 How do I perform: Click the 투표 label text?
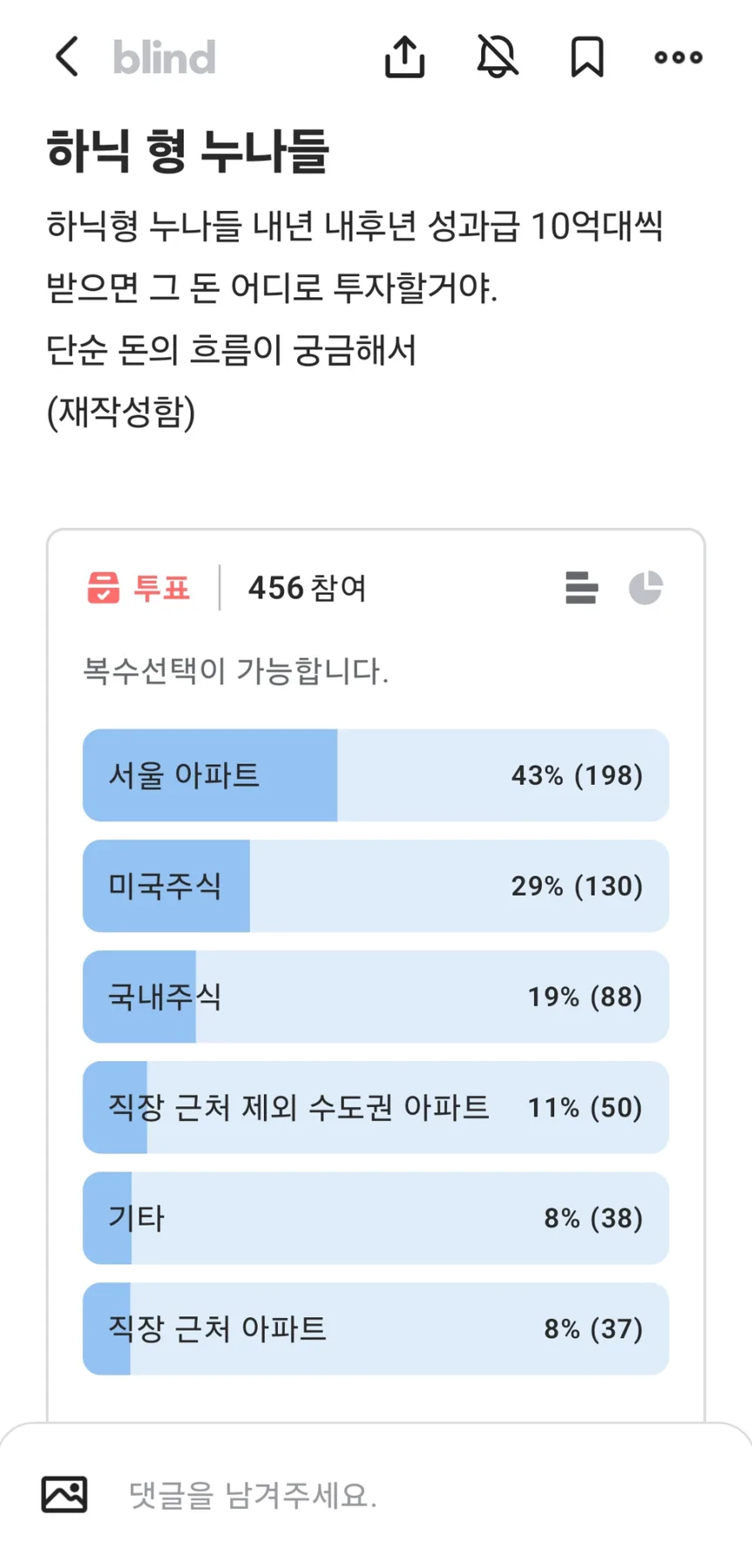[162, 588]
